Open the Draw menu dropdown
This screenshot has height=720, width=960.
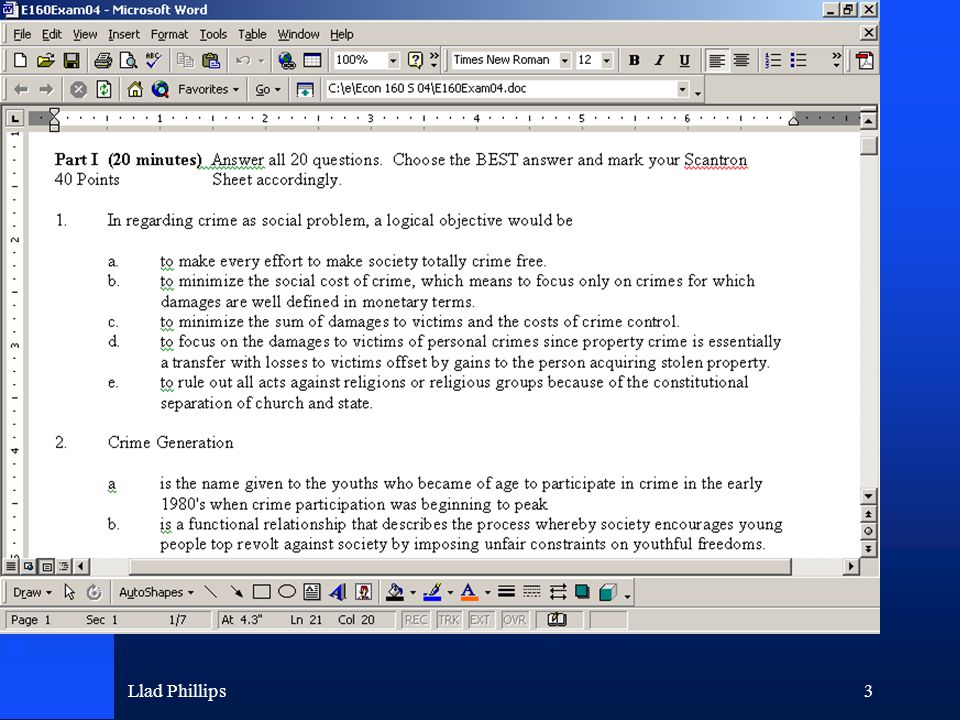pyautogui.click(x=32, y=592)
